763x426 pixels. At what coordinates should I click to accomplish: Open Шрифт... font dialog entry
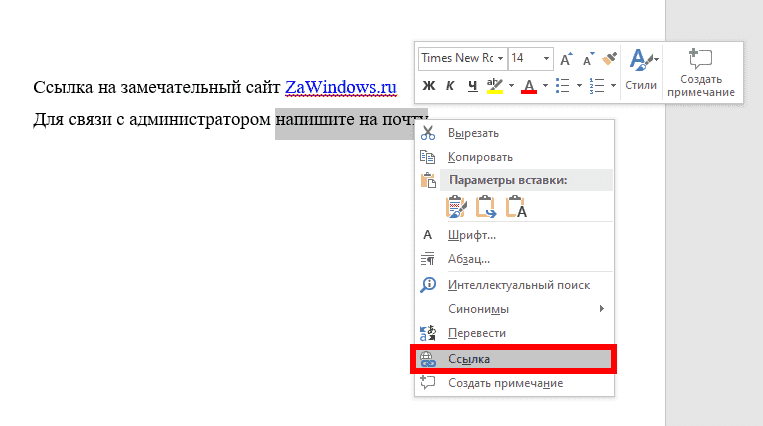[515, 235]
